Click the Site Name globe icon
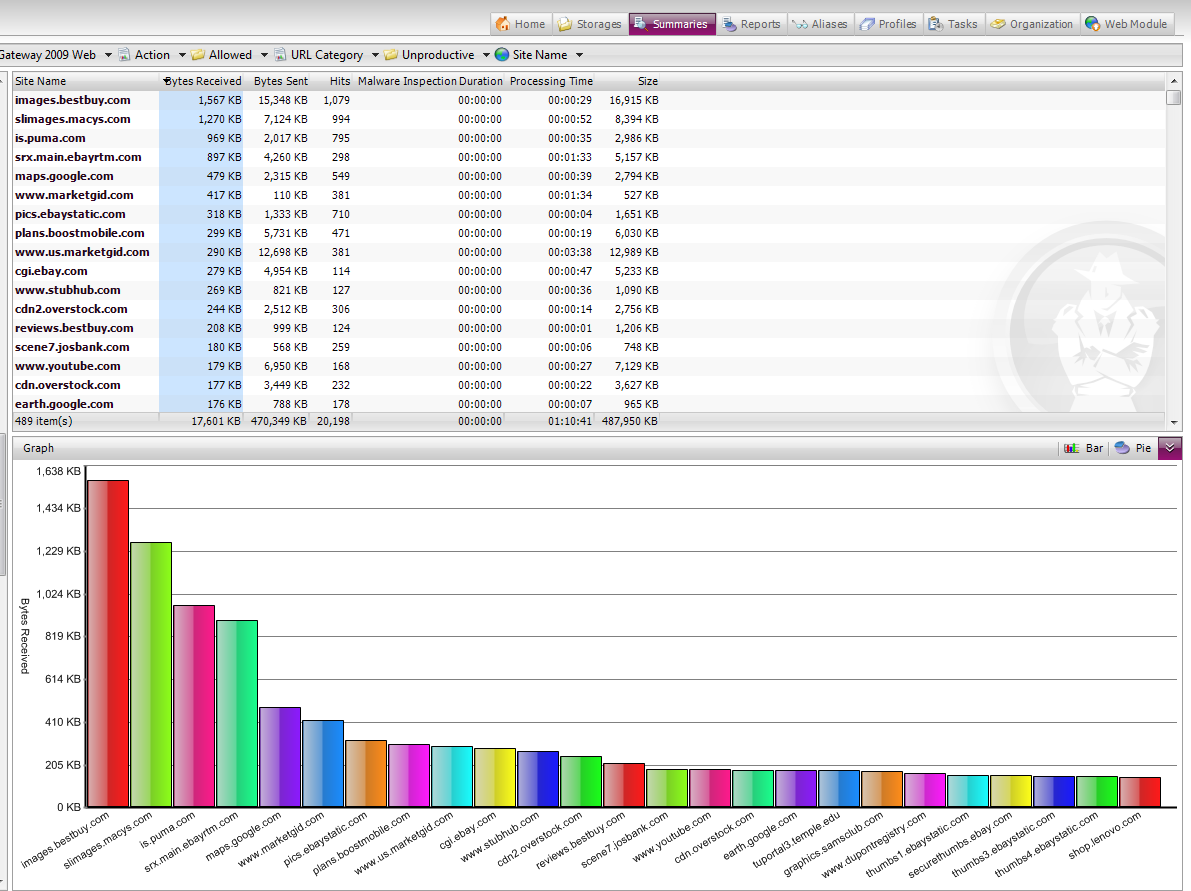The image size is (1191, 891). pos(501,55)
